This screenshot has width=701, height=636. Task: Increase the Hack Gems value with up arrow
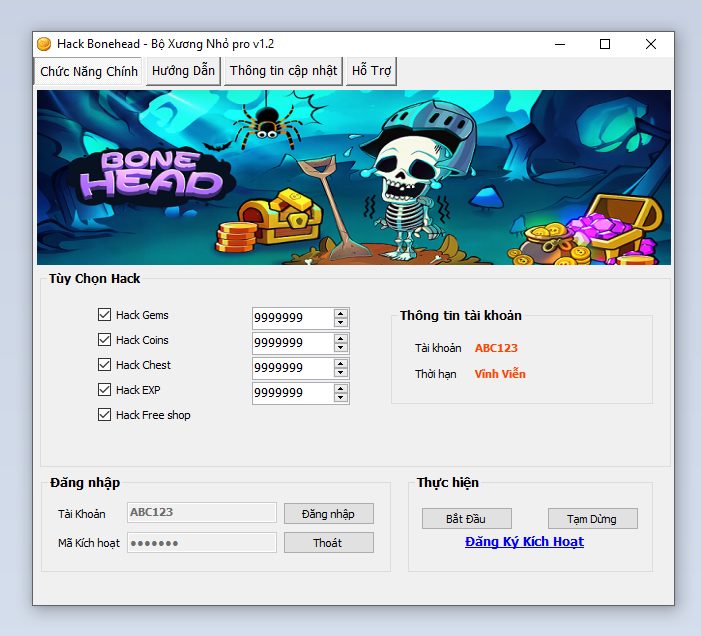click(341, 313)
